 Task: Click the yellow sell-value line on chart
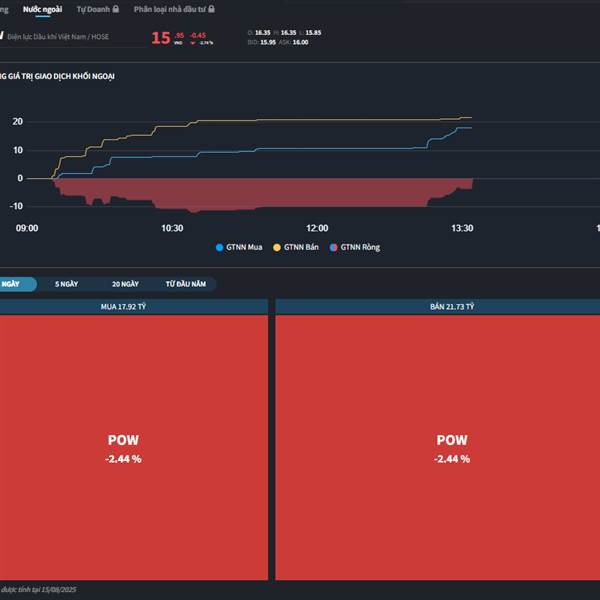coord(306,120)
